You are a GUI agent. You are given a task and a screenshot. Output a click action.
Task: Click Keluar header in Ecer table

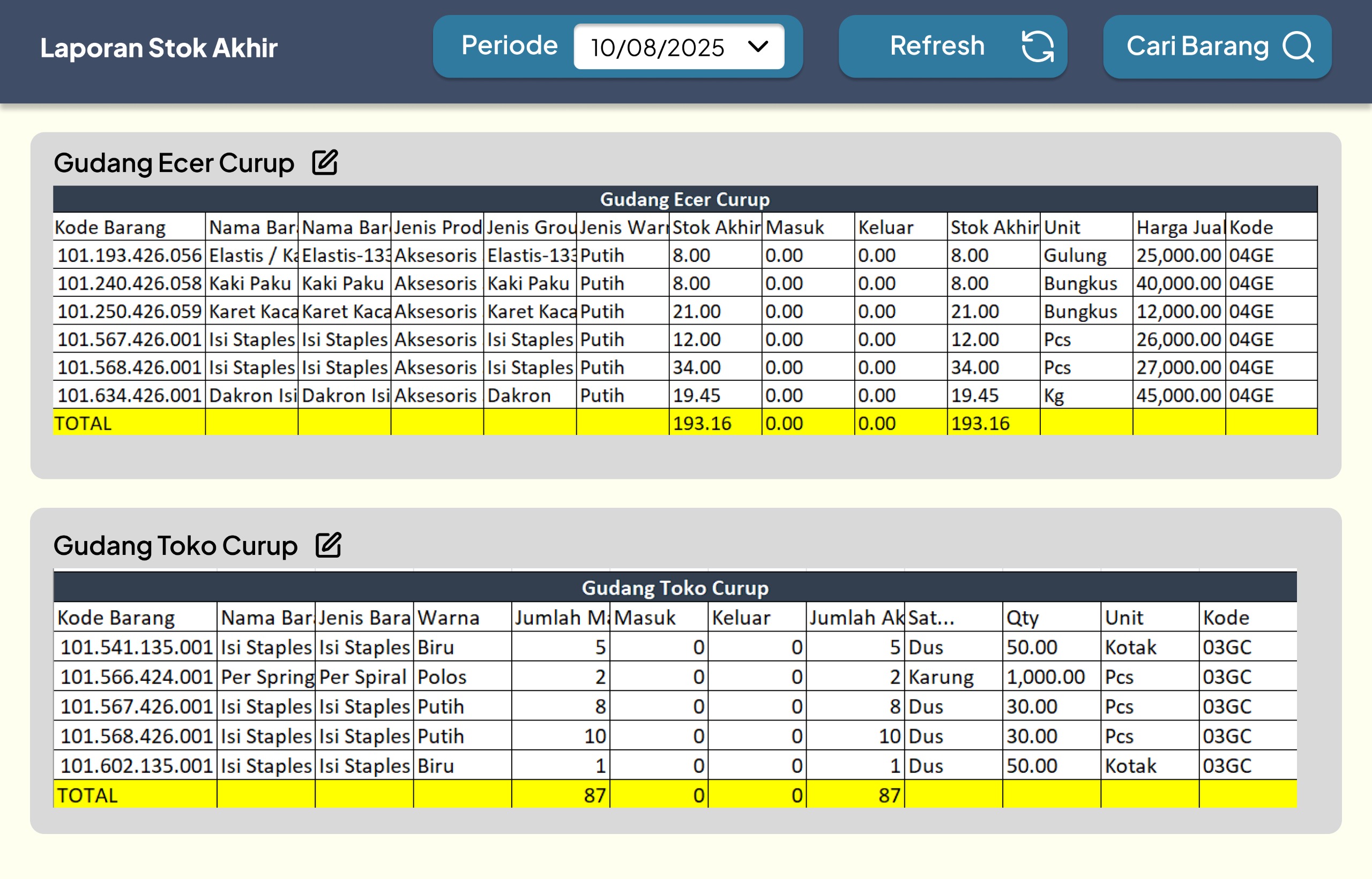click(901, 227)
